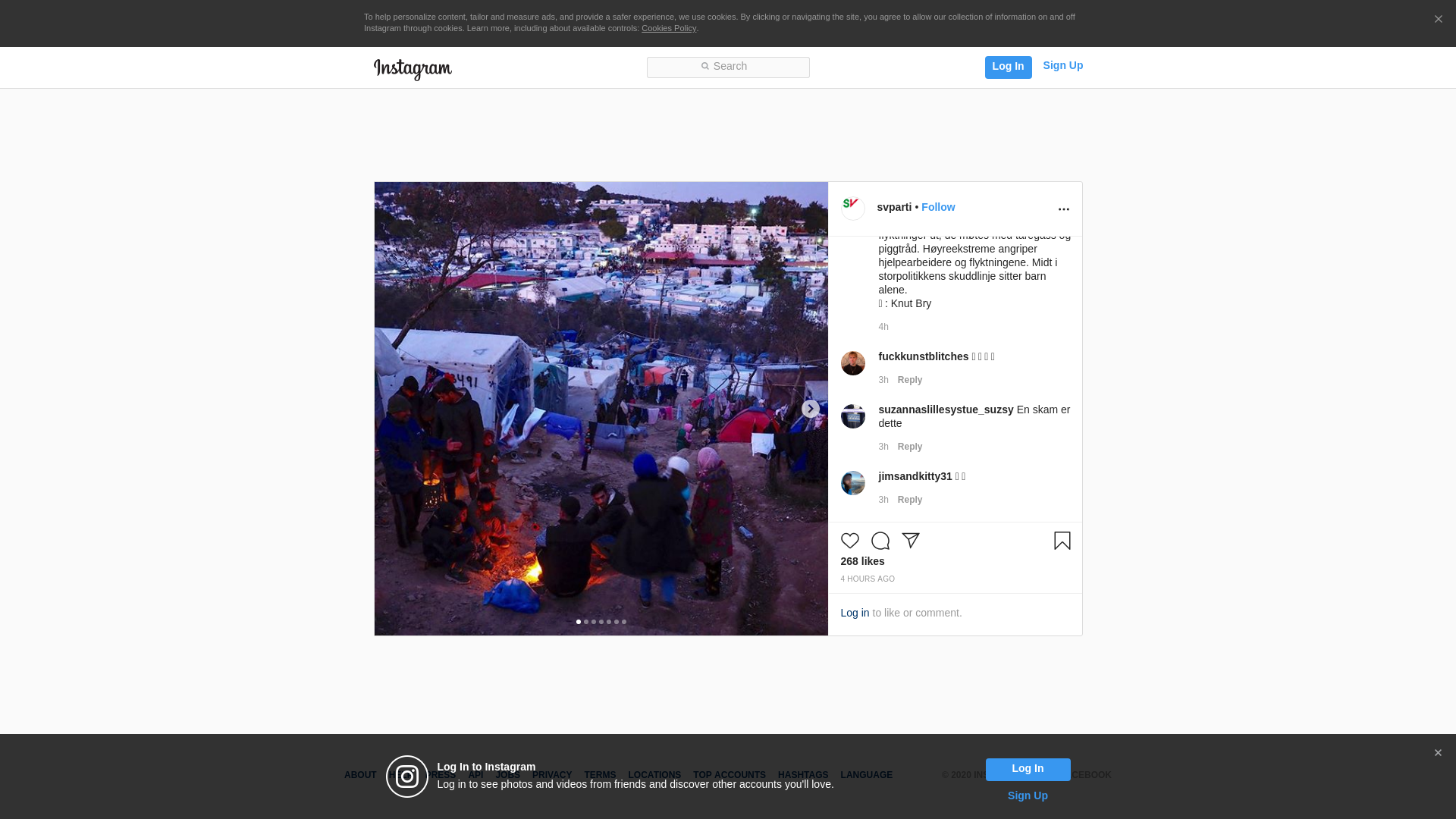The image size is (1456, 819).
Task: Open the Cookies Policy link
Action: pyautogui.click(x=668, y=29)
